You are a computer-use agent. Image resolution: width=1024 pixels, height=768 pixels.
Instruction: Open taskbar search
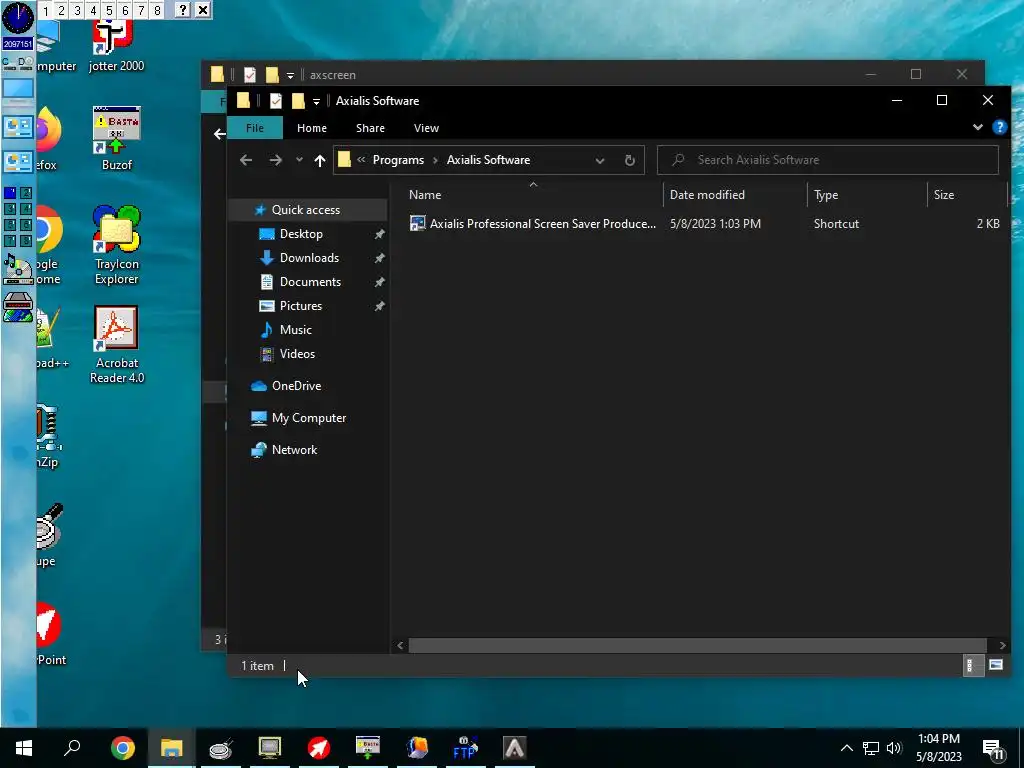72,748
